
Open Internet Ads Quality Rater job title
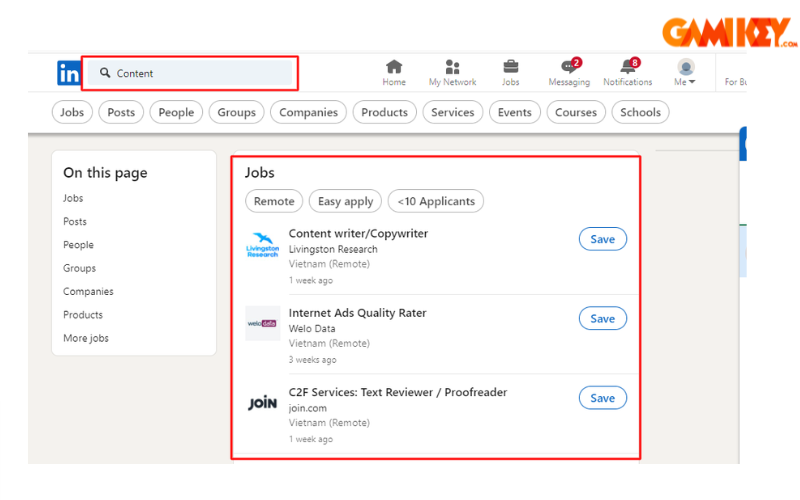pos(358,313)
